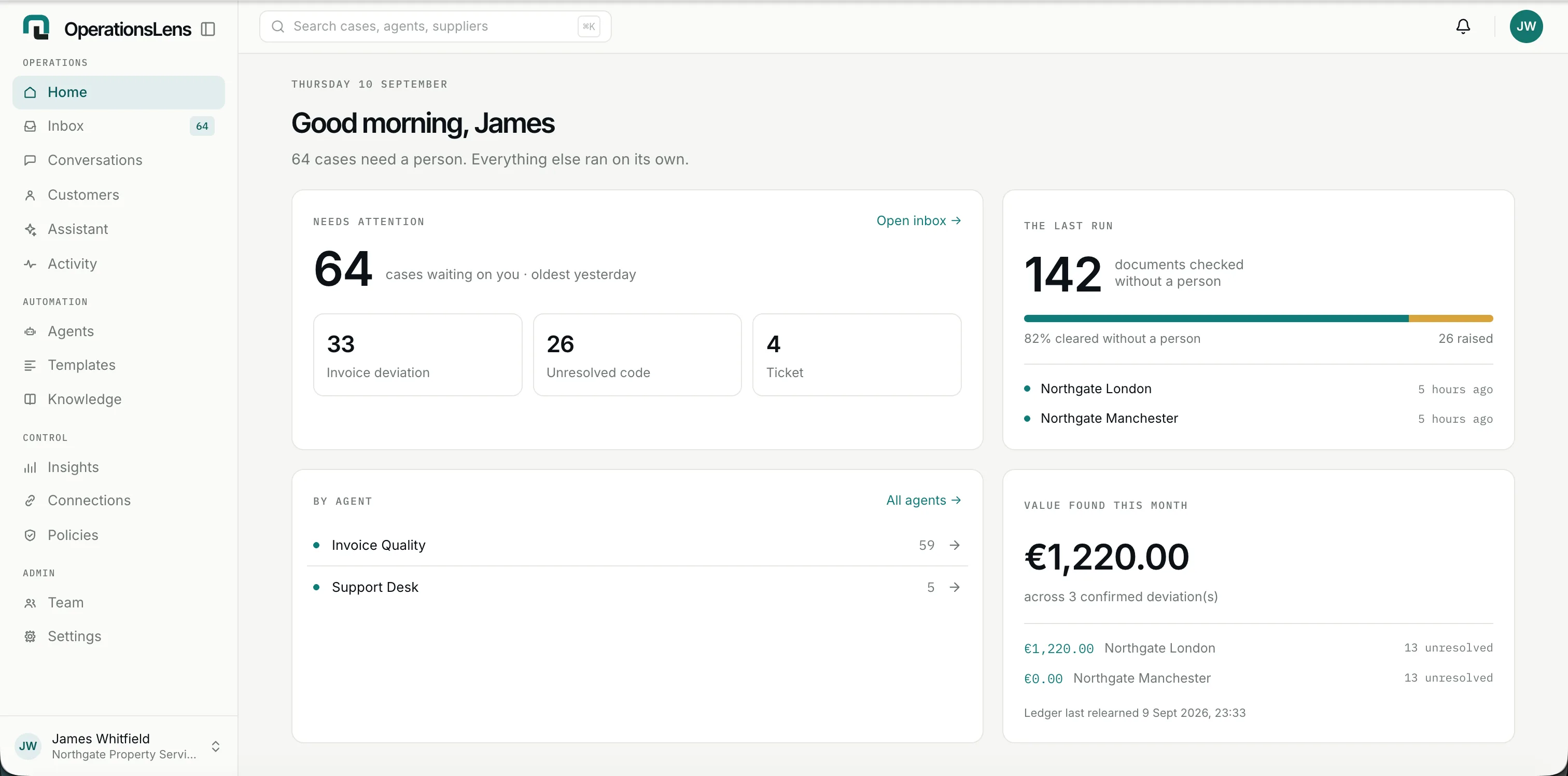This screenshot has height=776, width=1568.
Task: Navigate to Insights in sidebar
Action: point(118,467)
